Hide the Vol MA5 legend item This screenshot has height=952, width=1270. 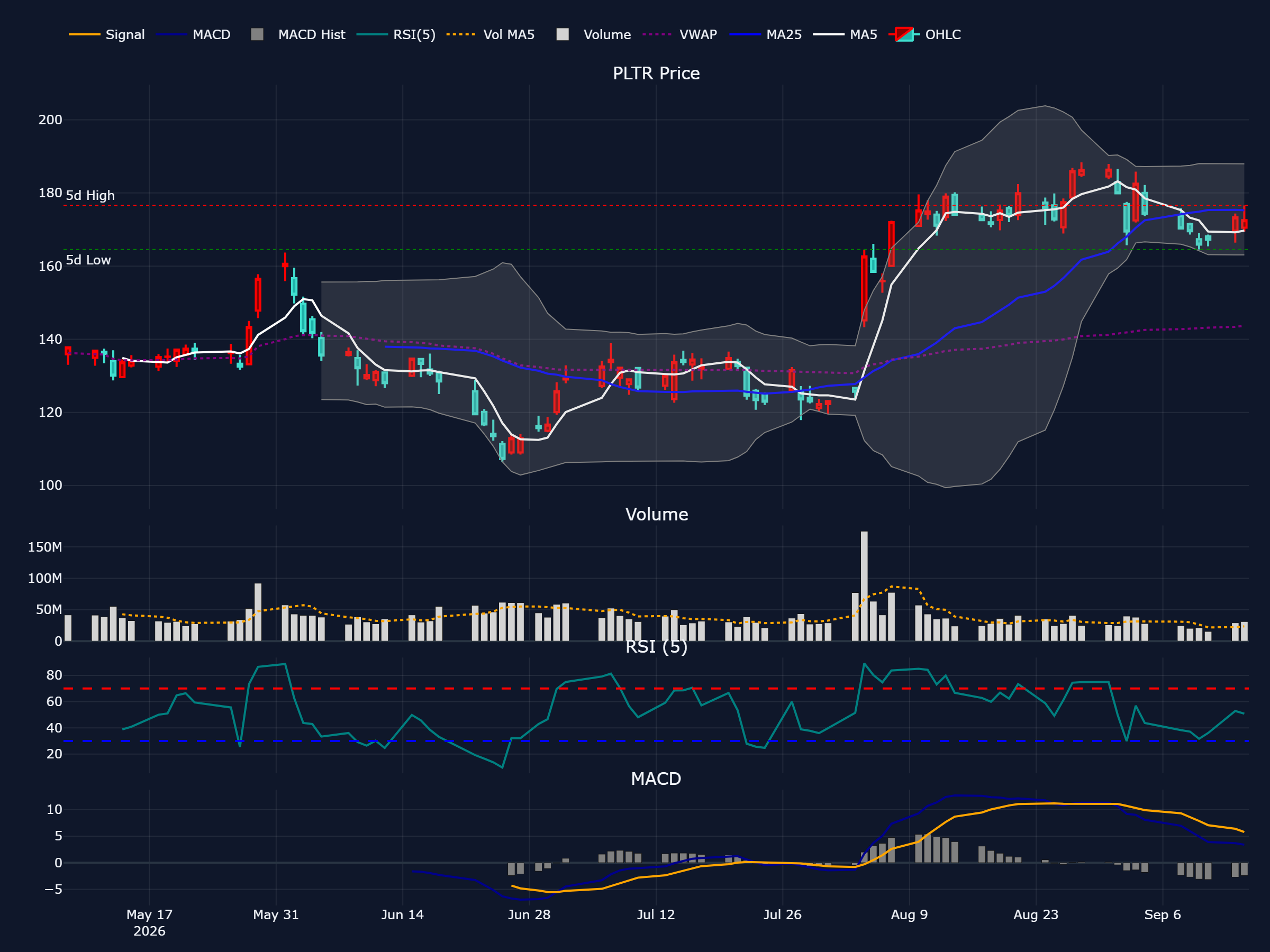coord(491,34)
